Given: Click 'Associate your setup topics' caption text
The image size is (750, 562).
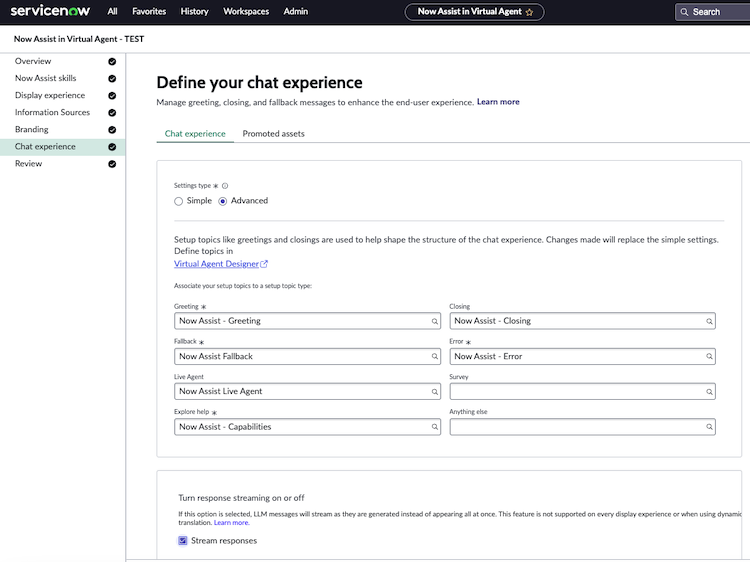Looking at the screenshot, I should tap(243, 286).
